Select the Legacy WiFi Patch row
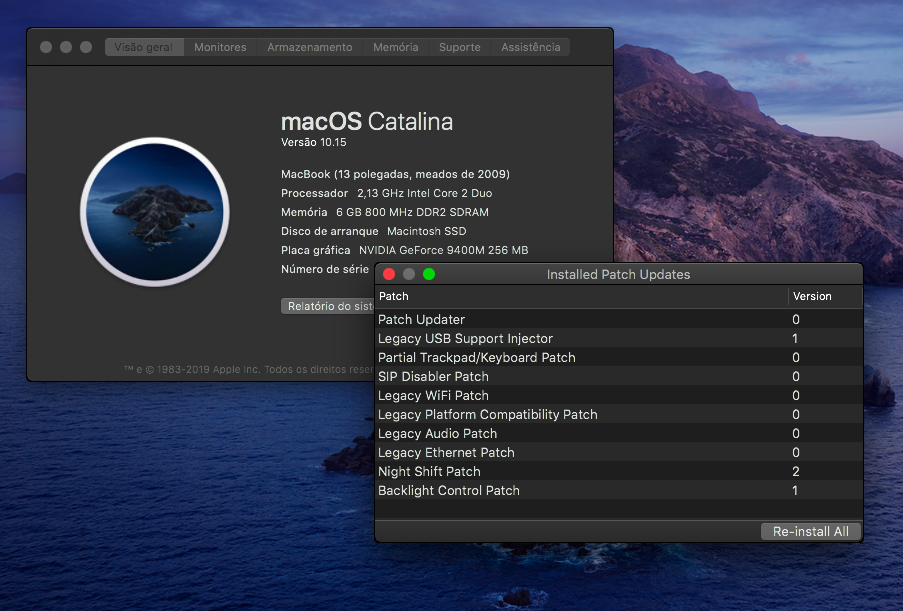The image size is (903, 611). [619, 395]
